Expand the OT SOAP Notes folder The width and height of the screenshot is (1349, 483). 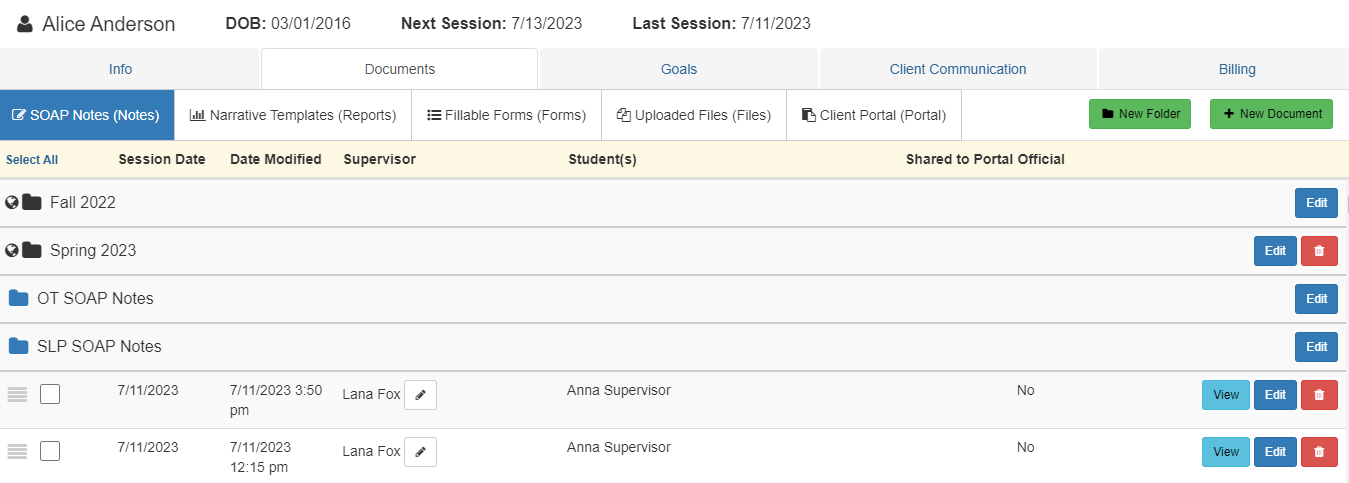94,299
